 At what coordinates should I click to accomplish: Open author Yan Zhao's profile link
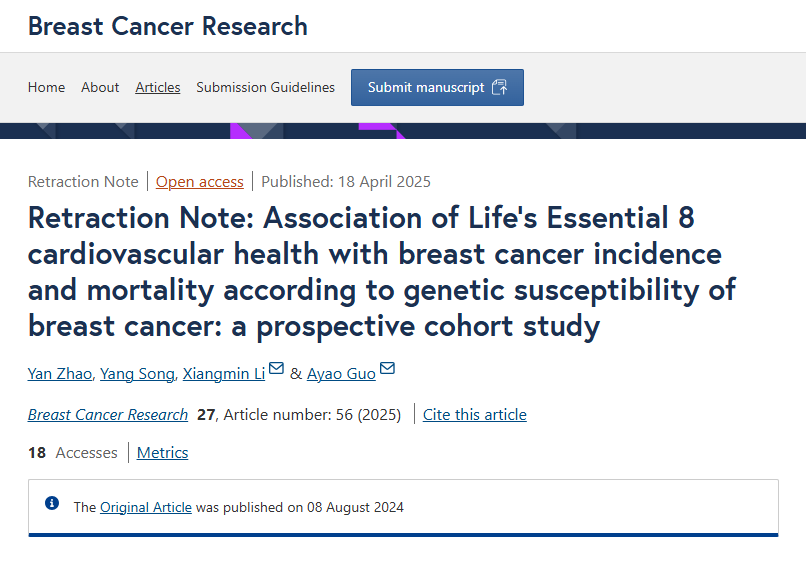[60, 374]
